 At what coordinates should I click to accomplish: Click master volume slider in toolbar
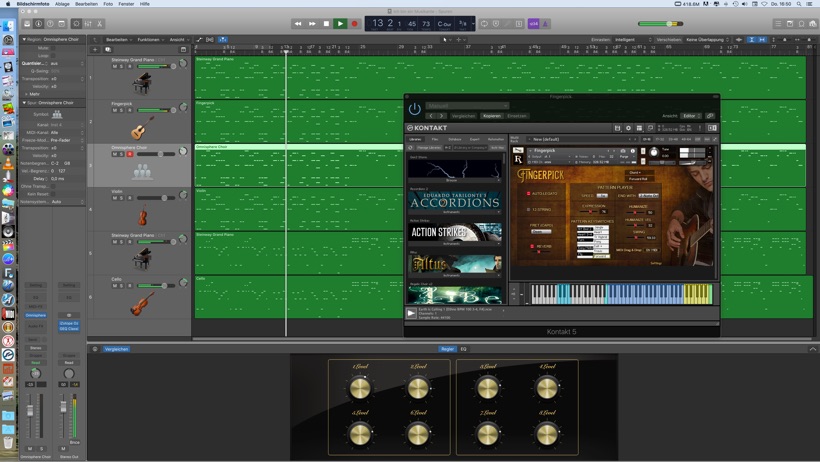click(660, 24)
